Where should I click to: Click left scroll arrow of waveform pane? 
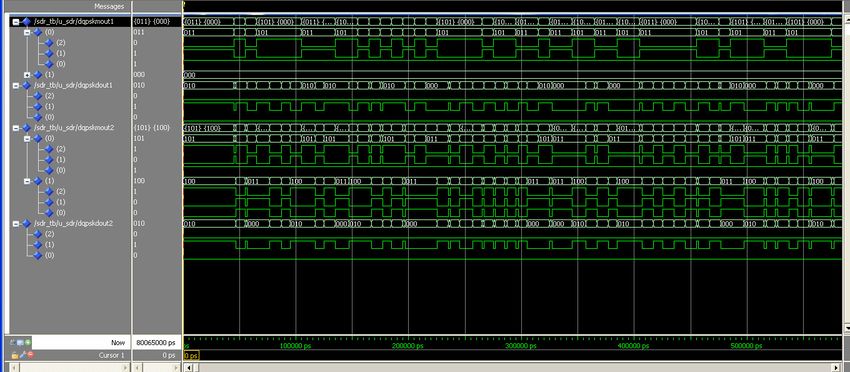point(188,368)
